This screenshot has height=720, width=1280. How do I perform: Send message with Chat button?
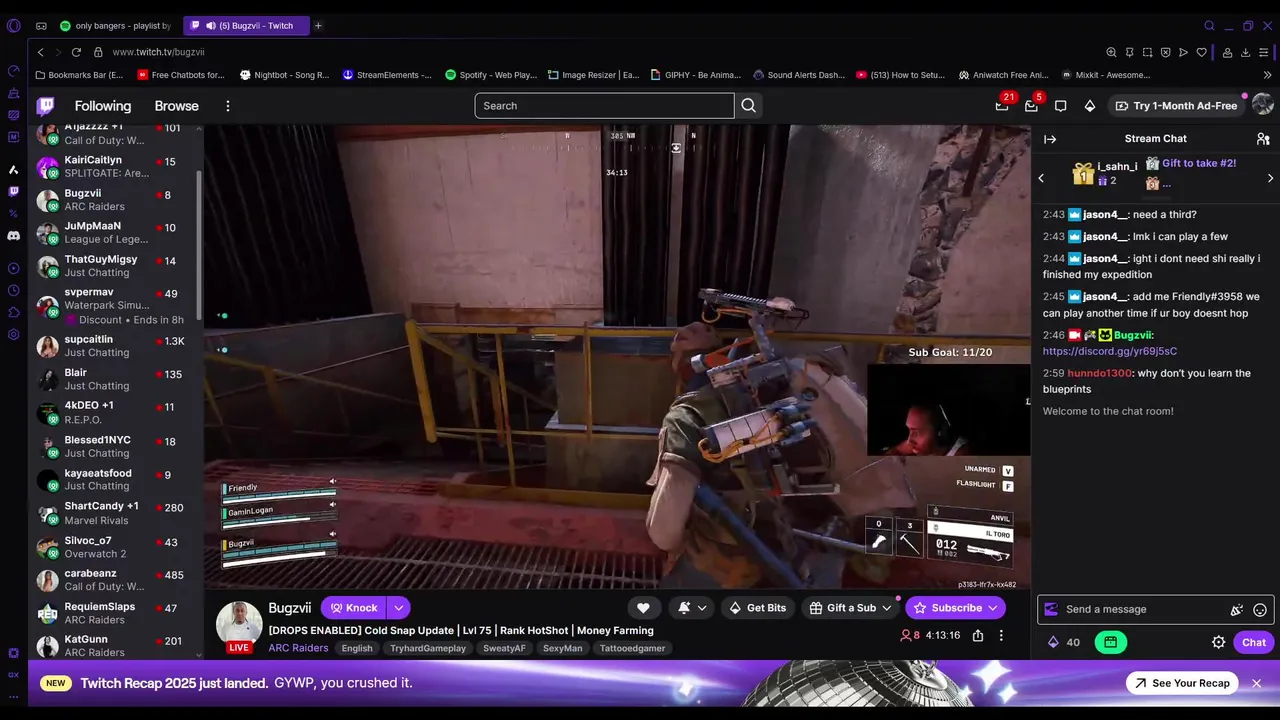pos(1254,642)
